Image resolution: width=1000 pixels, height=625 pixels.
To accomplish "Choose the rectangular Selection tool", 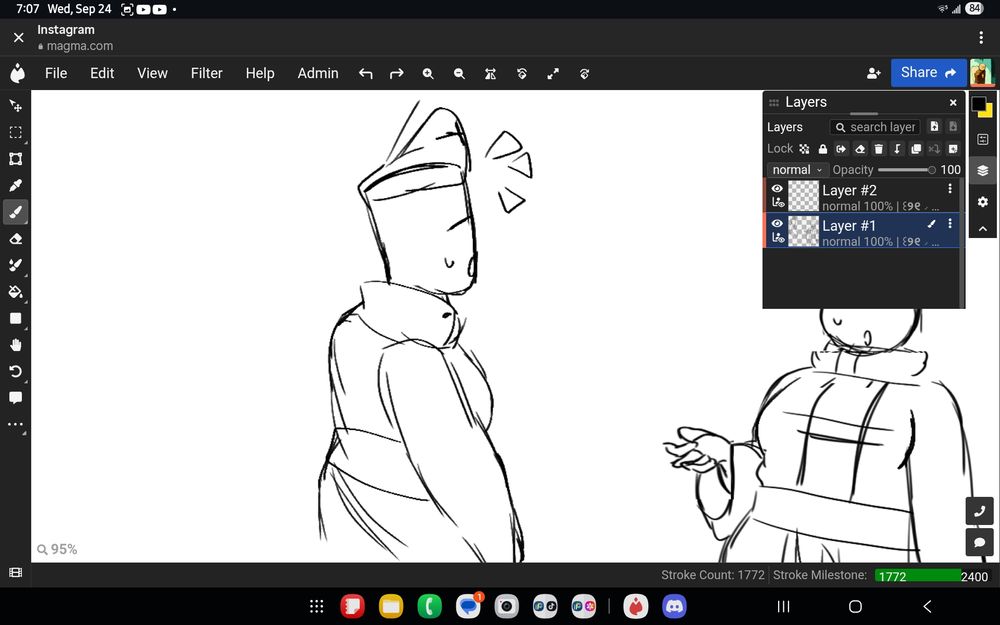I will (15, 132).
